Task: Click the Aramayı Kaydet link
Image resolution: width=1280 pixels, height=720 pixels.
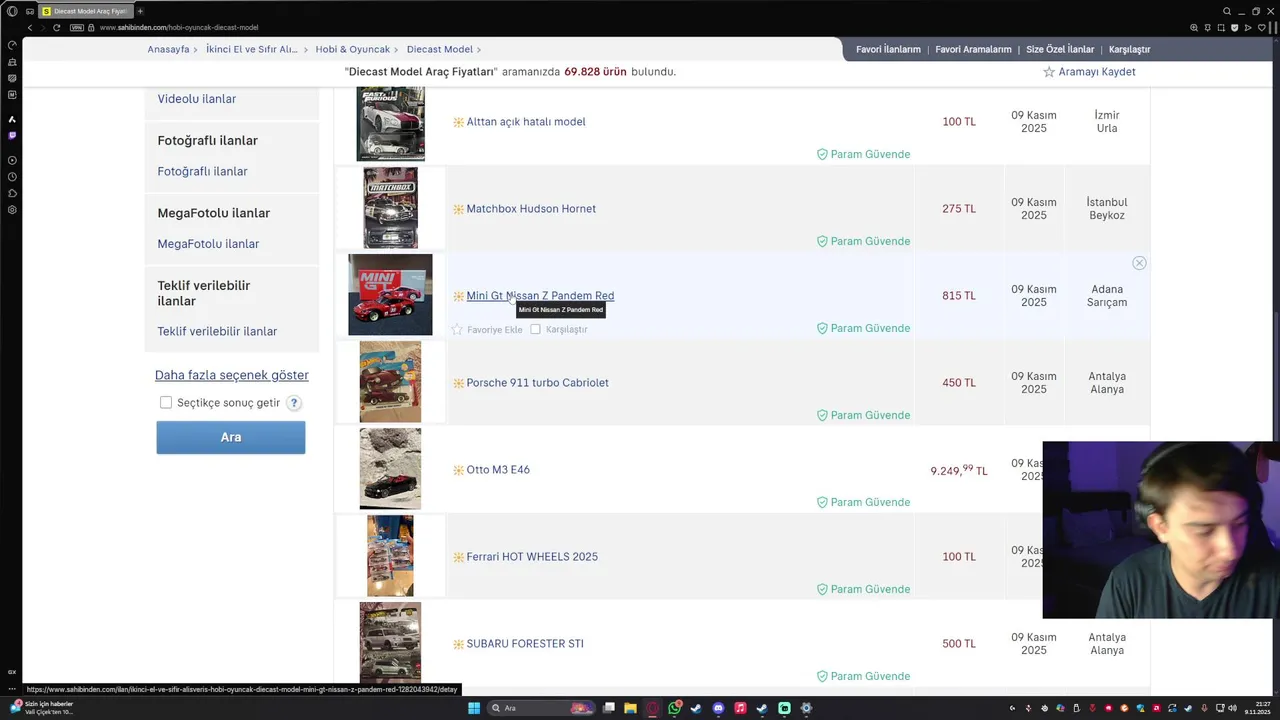Action: pos(1097,72)
